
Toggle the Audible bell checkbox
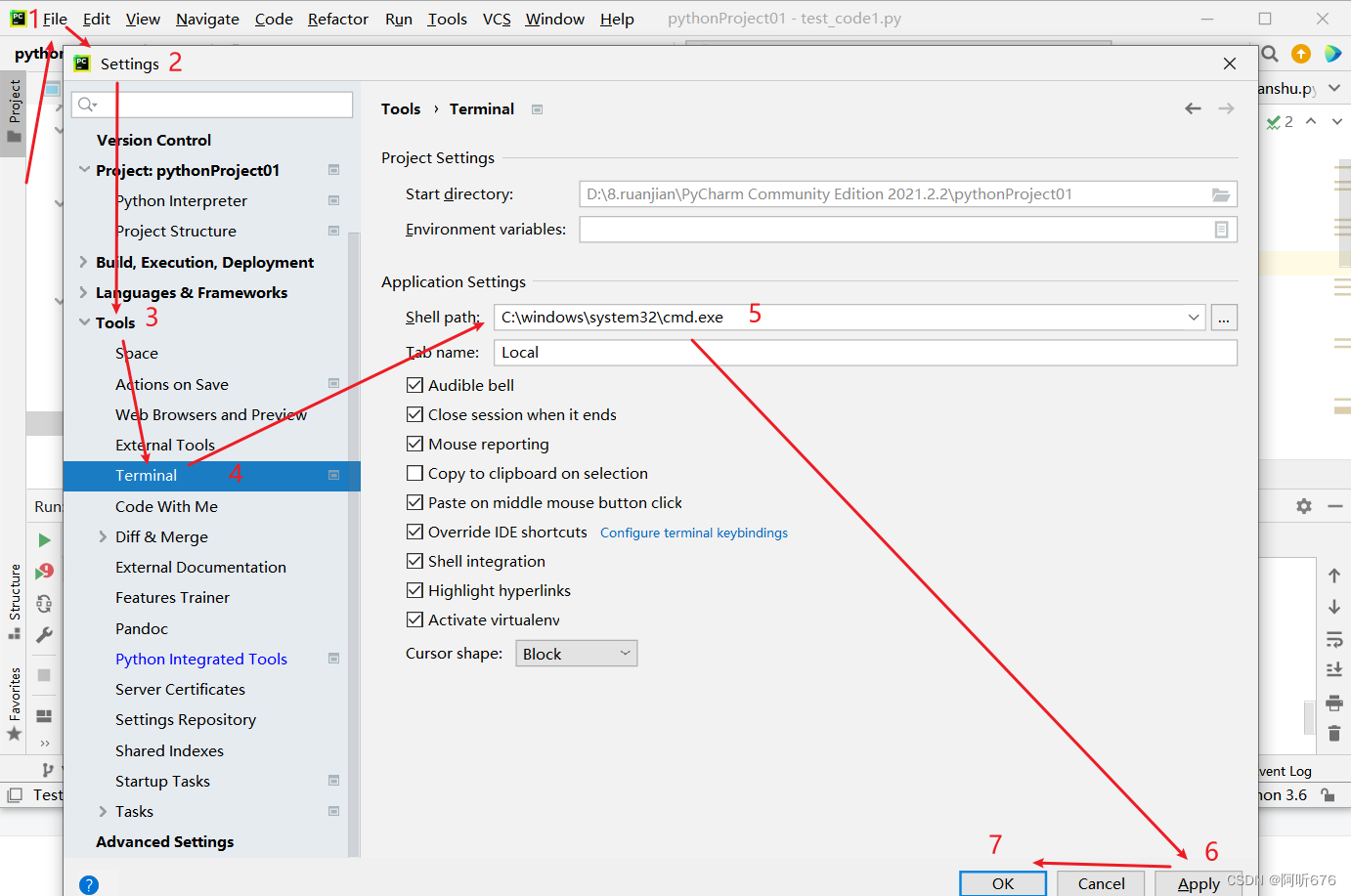[414, 385]
